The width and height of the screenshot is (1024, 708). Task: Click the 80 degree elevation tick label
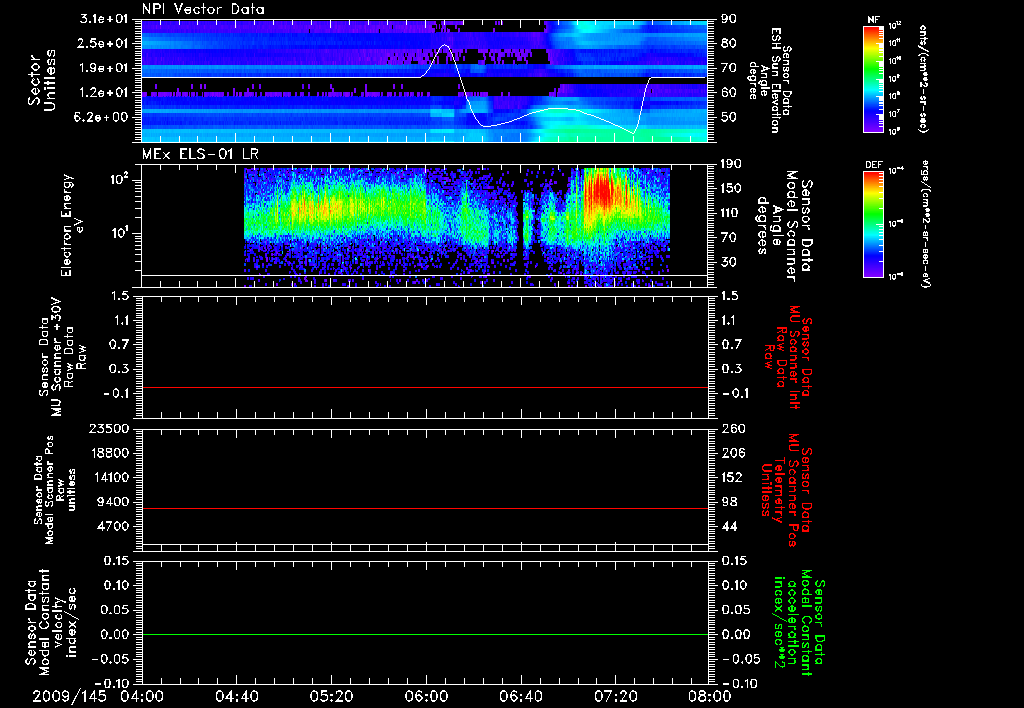tap(728, 43)
